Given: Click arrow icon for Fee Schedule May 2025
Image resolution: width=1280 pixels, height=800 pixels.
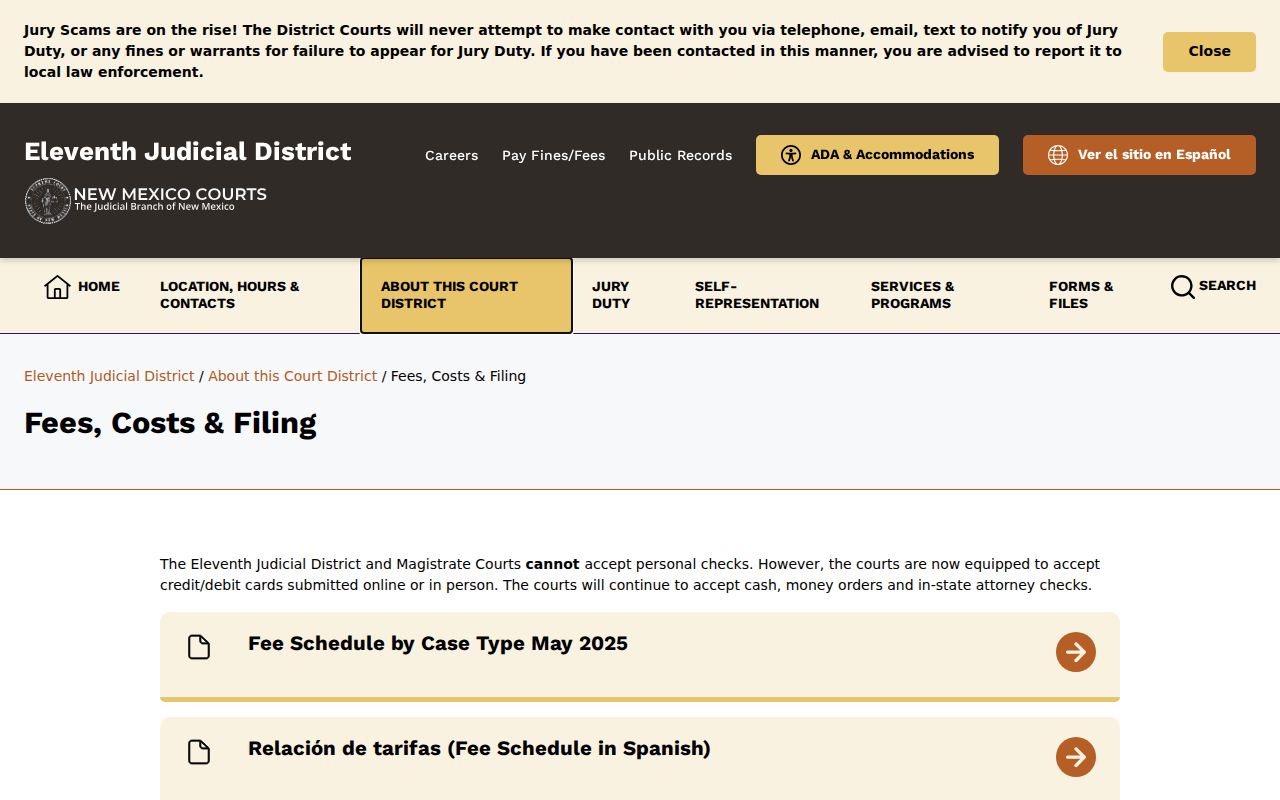Looking at the screenshot, I should pos(1076,652).
